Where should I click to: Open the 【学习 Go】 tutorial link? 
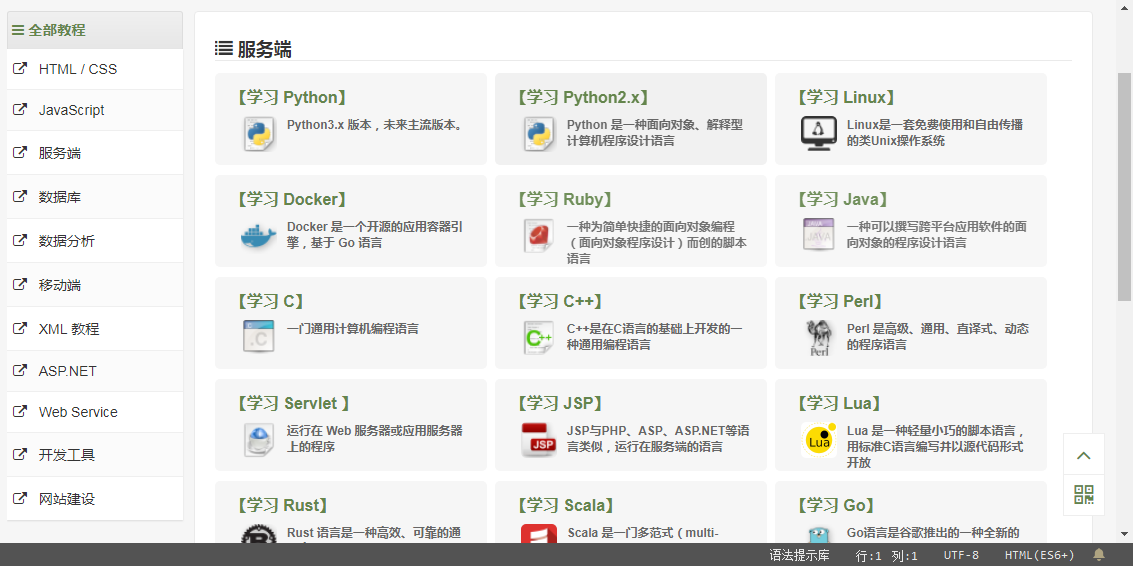coord(835,505)
